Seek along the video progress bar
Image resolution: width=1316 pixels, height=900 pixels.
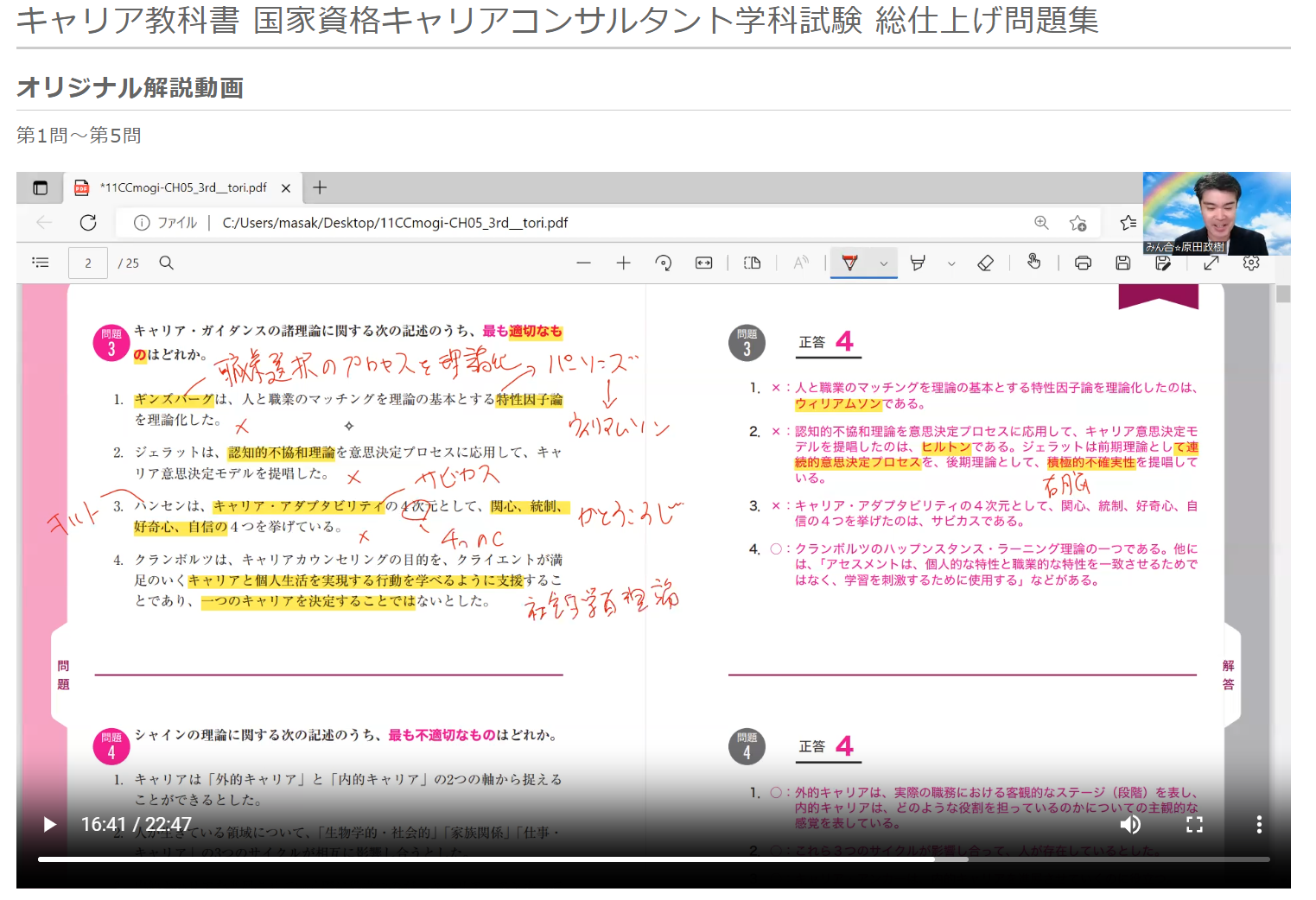click(x=653, y=859)
